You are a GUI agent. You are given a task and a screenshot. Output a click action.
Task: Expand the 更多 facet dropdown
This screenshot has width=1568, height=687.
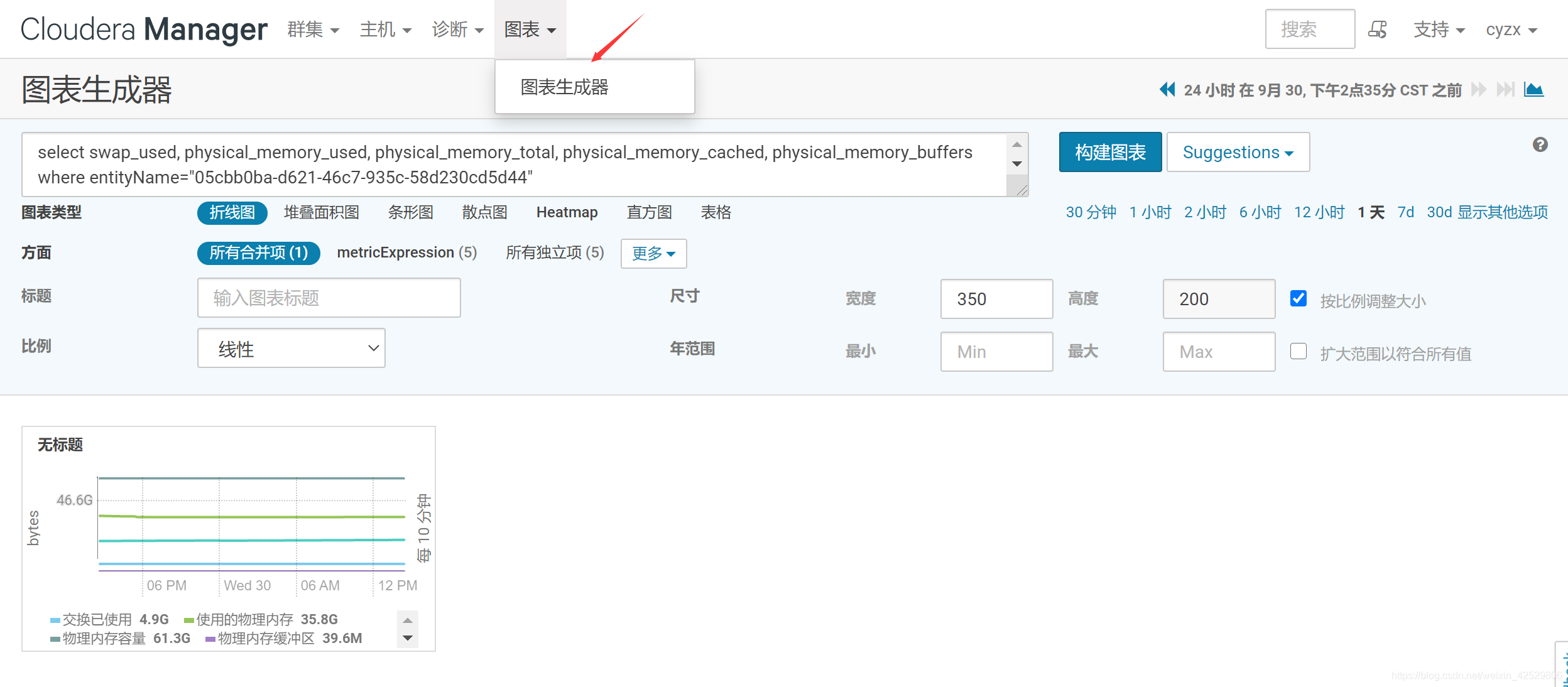point(653,254)
